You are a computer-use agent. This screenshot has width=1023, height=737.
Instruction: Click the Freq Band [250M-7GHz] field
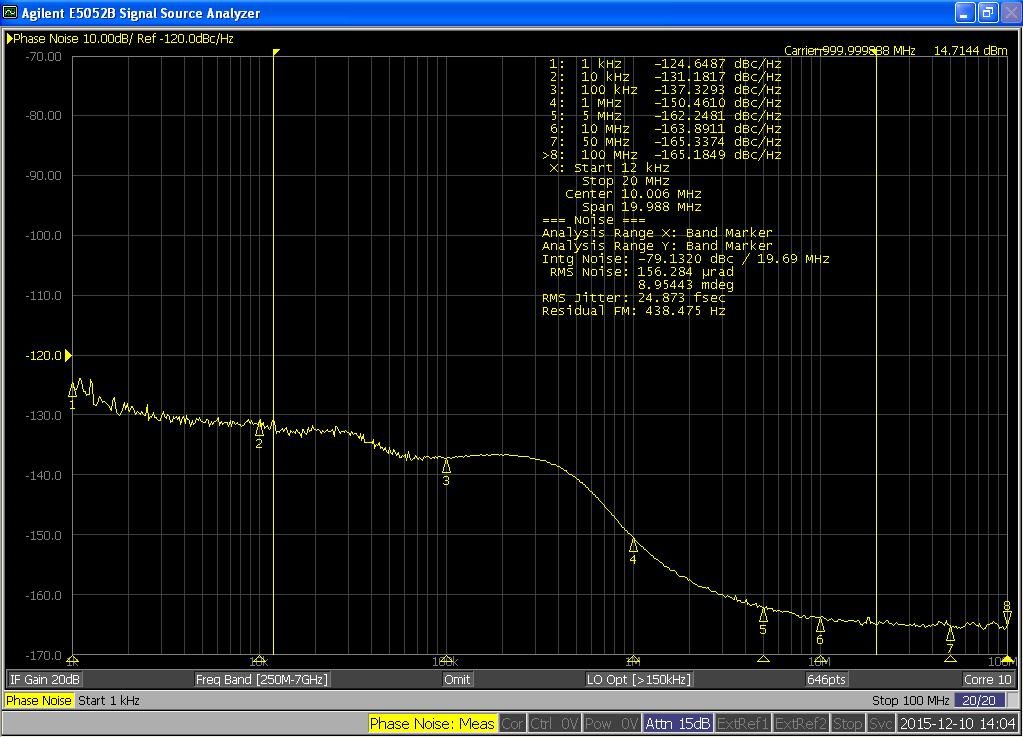[x=262, y=680]
